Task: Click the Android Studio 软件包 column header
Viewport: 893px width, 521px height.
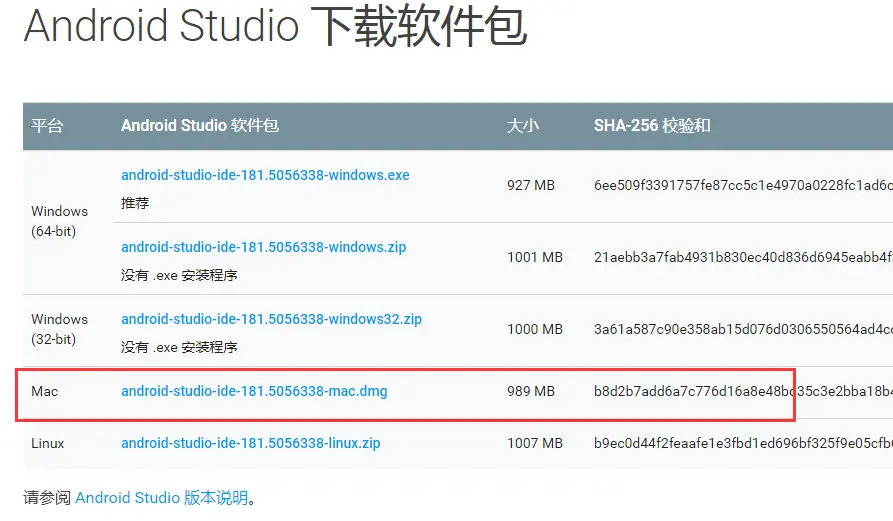Action: (x=199, y=126)
